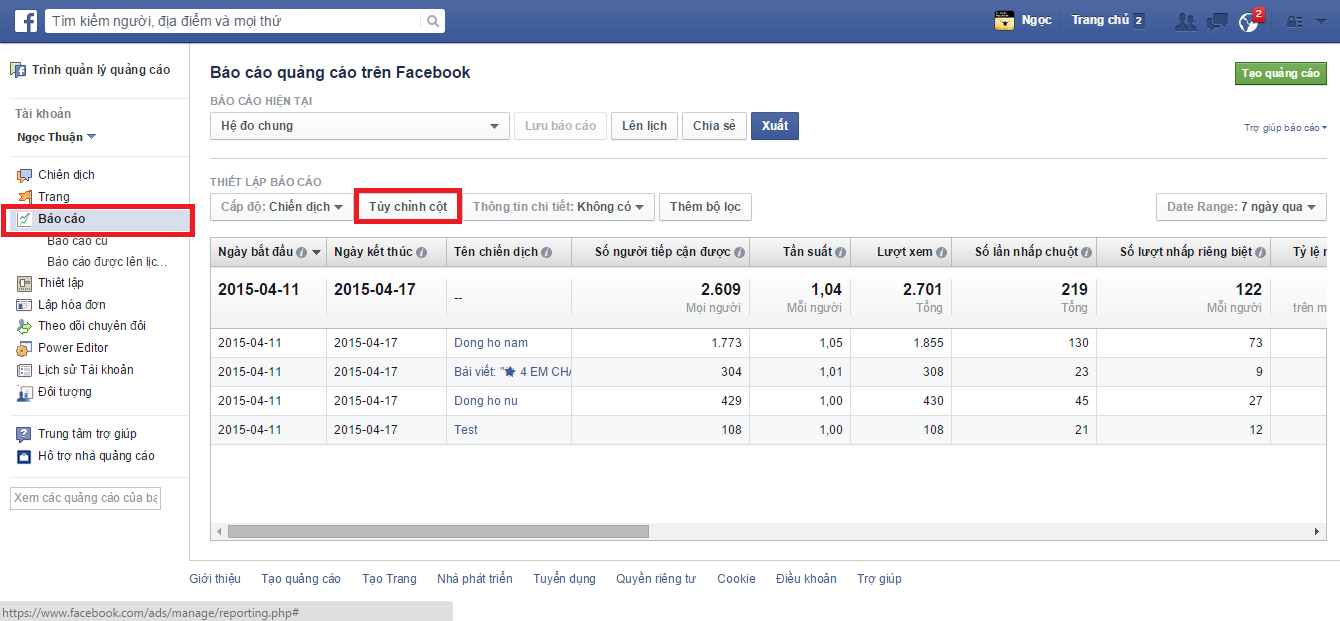Click the Thiết lập sidebar icon

25,283
